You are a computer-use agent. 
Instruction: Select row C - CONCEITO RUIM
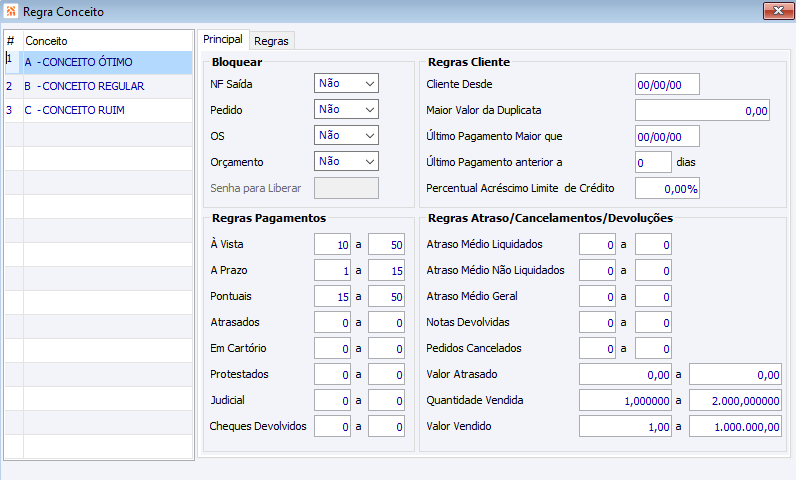(75, 110)
